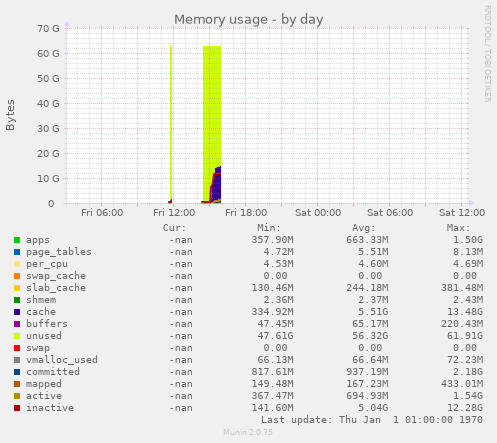Click the 'Bytes' vertical axis label
Image resolution: width=497 pixels, height=443 pixels.
point(10,115)
